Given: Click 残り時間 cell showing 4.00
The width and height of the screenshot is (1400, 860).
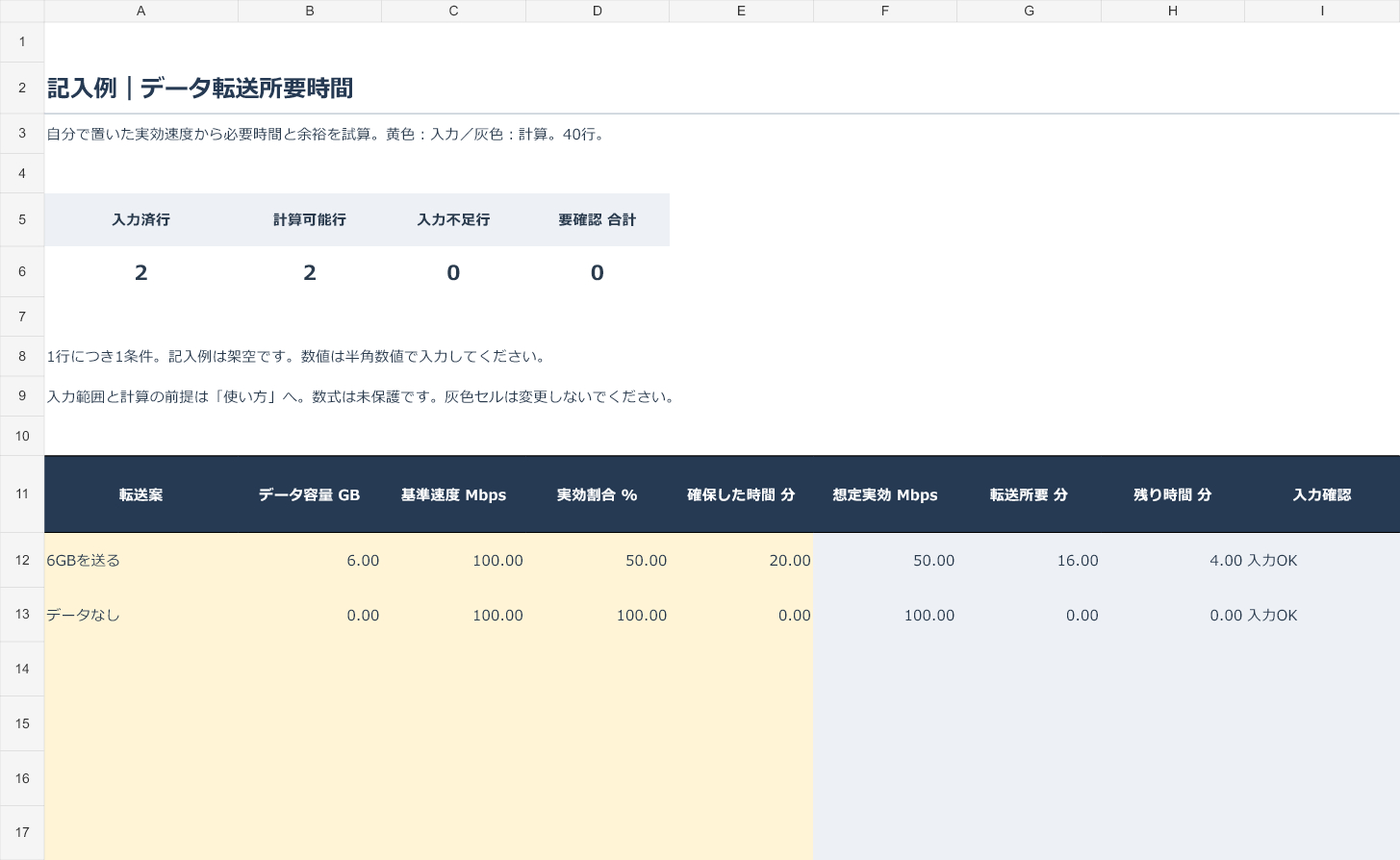Looking at the screenshot, I should point(1173,560).
